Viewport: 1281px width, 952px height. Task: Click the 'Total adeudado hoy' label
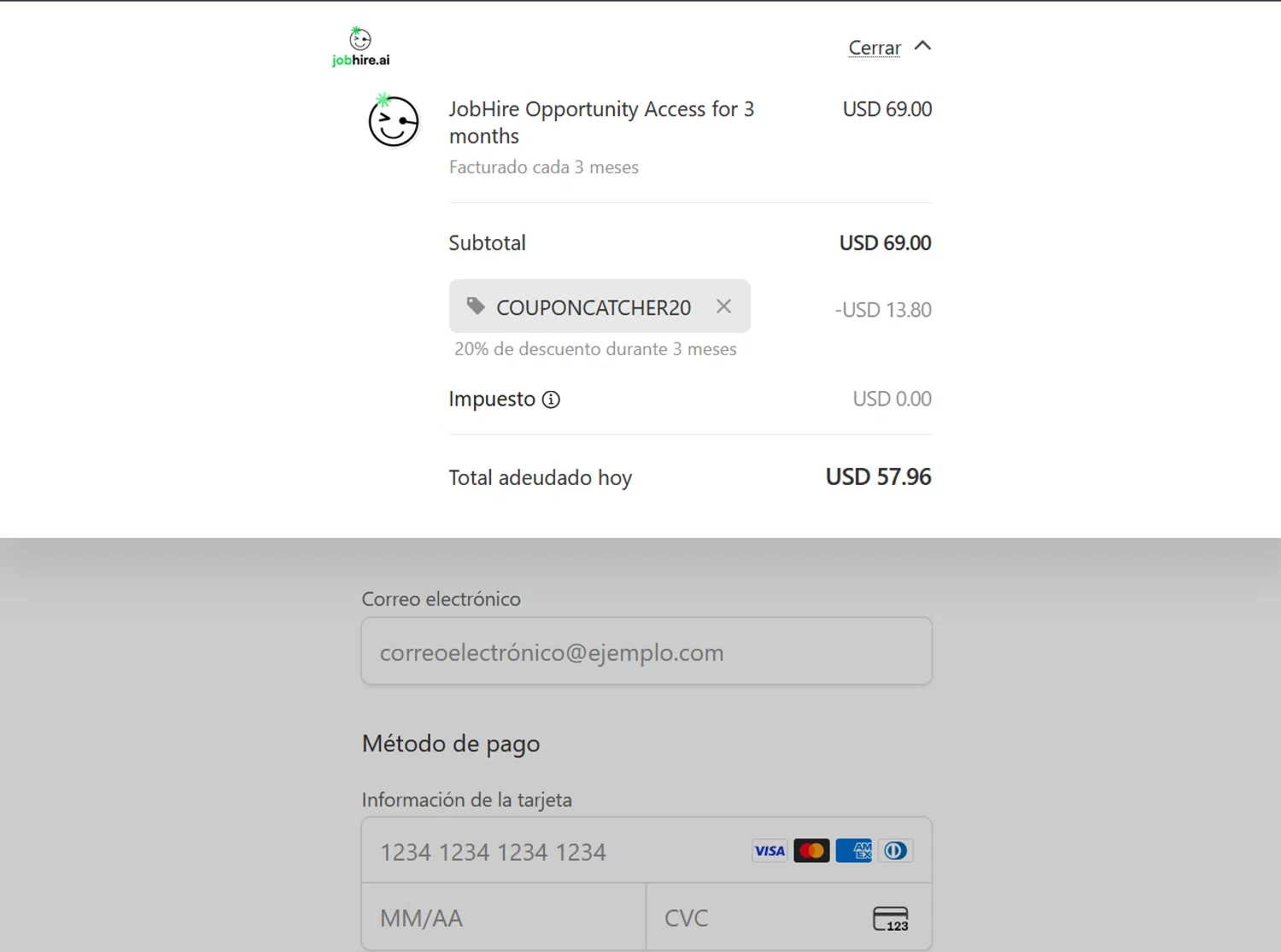point(541,477)
